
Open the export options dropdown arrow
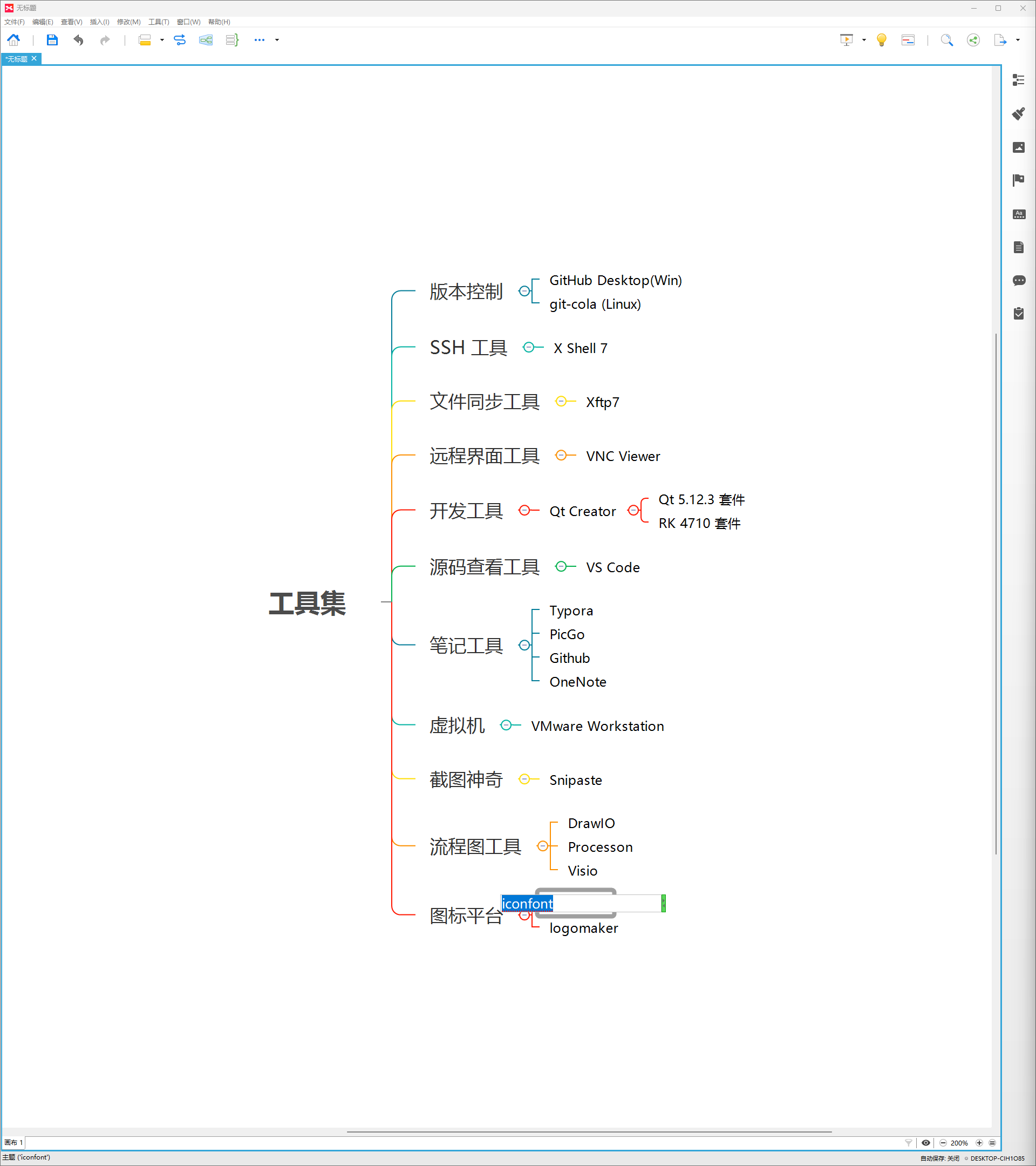coord(1018,40)
